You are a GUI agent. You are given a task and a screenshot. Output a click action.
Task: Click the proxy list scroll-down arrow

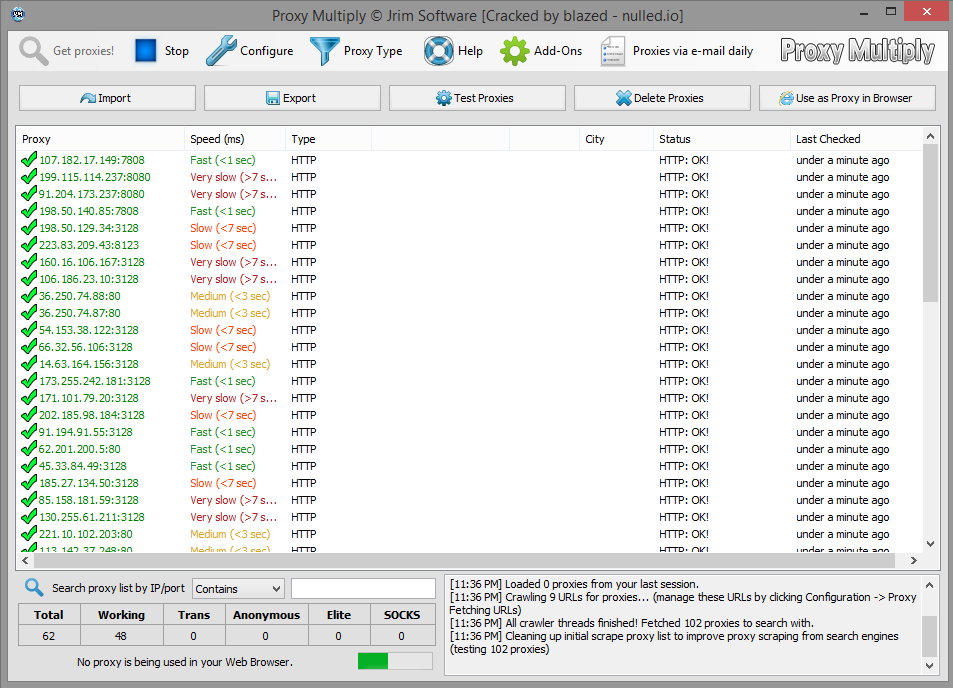930,544
